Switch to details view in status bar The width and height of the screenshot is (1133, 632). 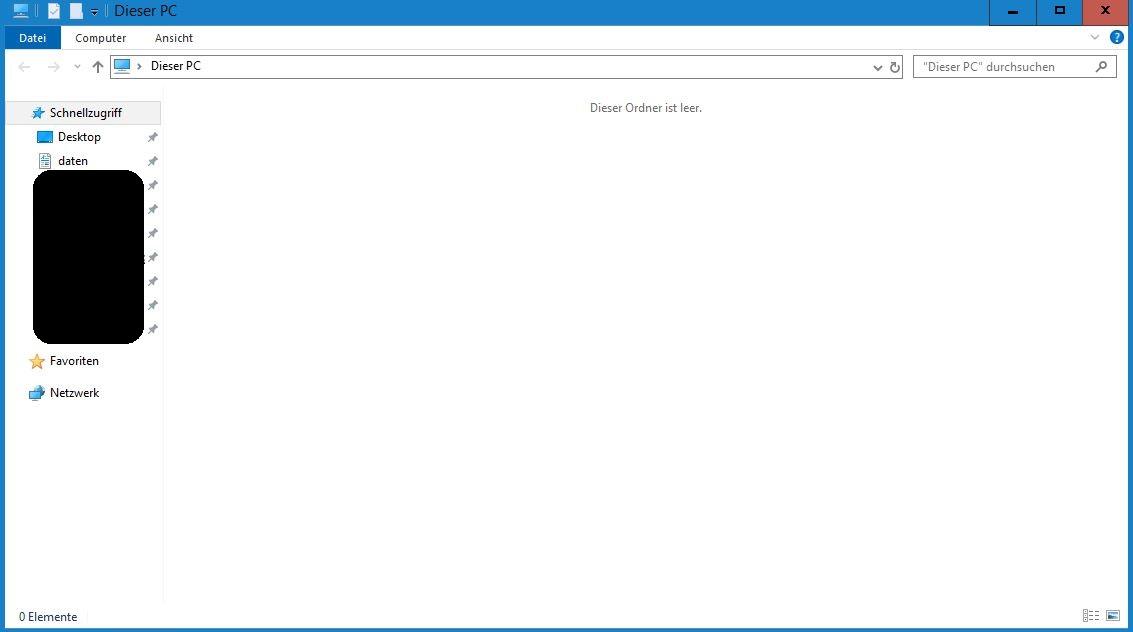[x=1090, y=615]
